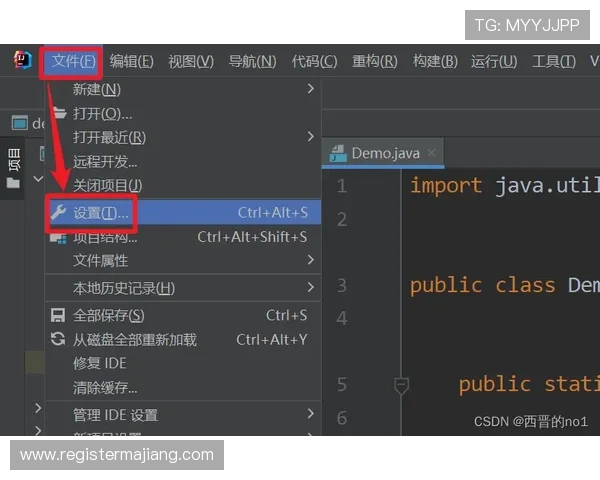600x480 pixels.
Task: Click the Ctrl+Alt+Shift+S shortcut text
Action: click(x=252, y=237)
